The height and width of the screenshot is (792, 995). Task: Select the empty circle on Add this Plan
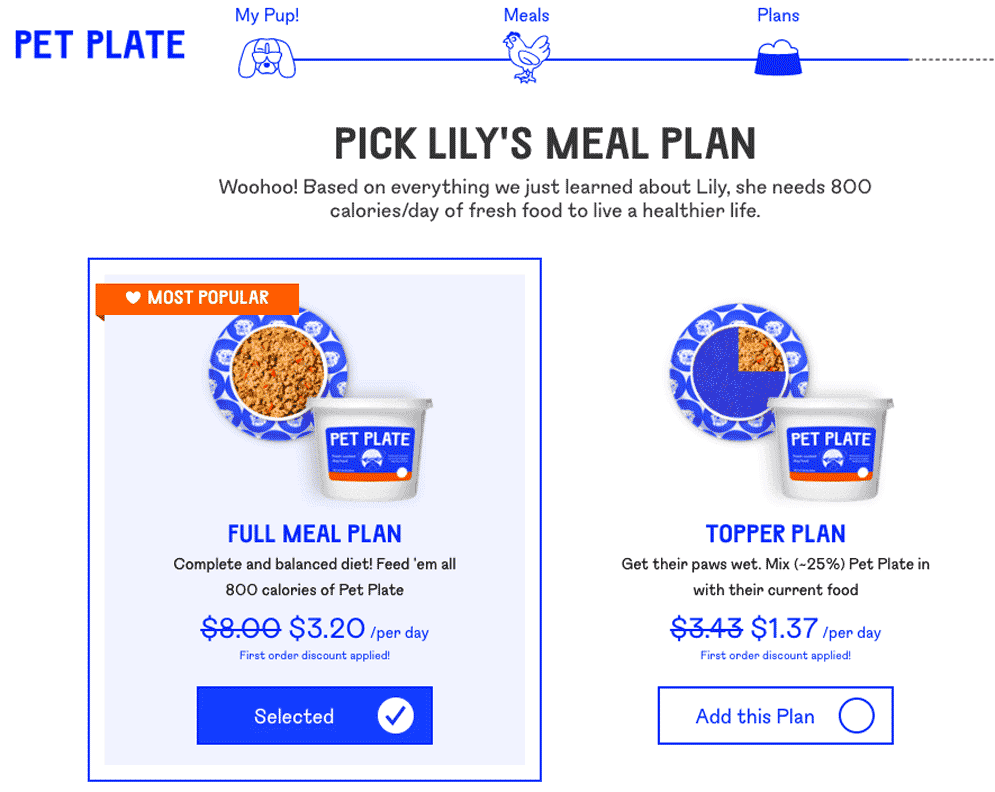click(x=856, y=716)
